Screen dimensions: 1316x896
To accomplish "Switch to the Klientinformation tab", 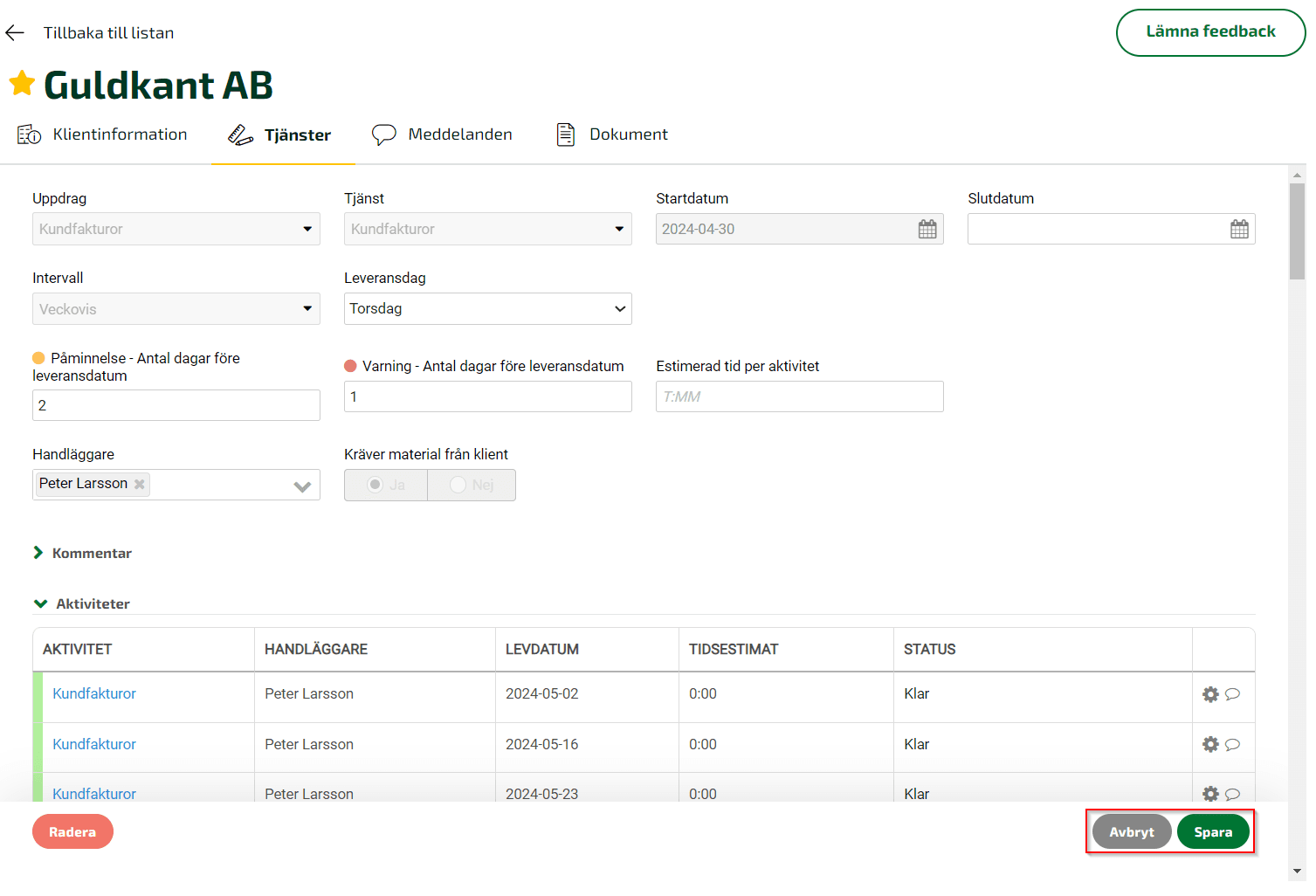I will [x=102, y=134].
